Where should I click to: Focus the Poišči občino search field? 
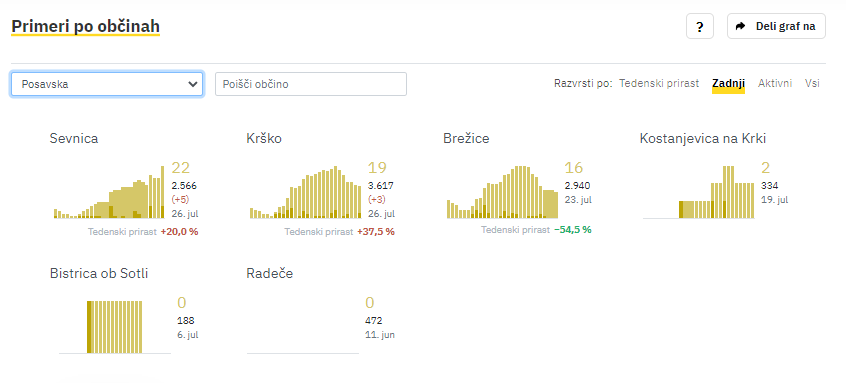[311, 84]
